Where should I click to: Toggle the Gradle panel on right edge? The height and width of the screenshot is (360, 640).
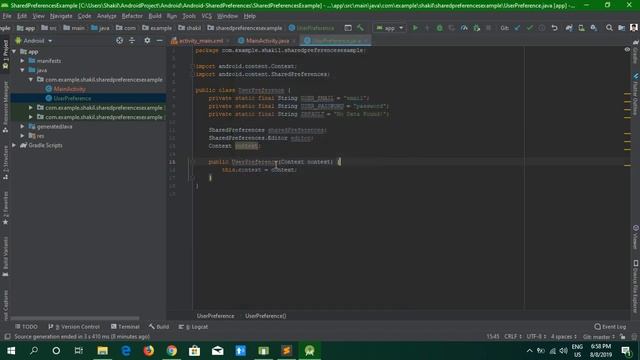[636, 52]
